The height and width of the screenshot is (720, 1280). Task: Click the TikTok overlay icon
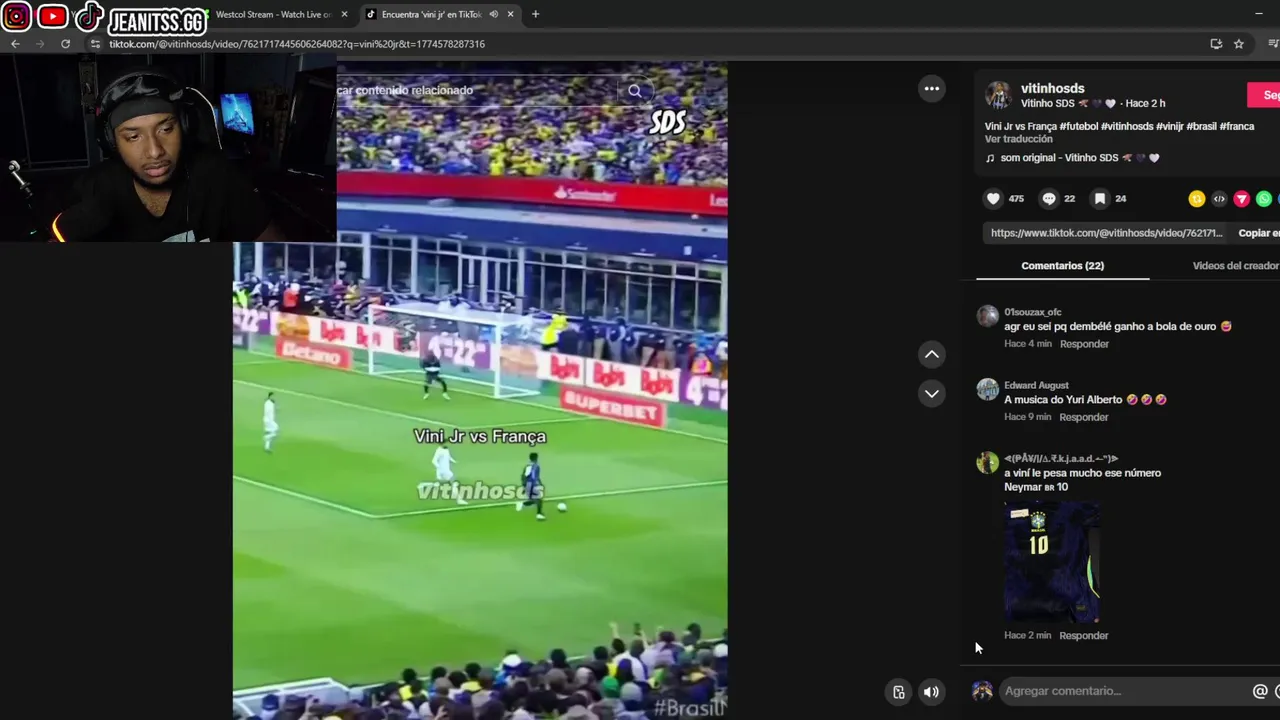[x=89, y=16]
